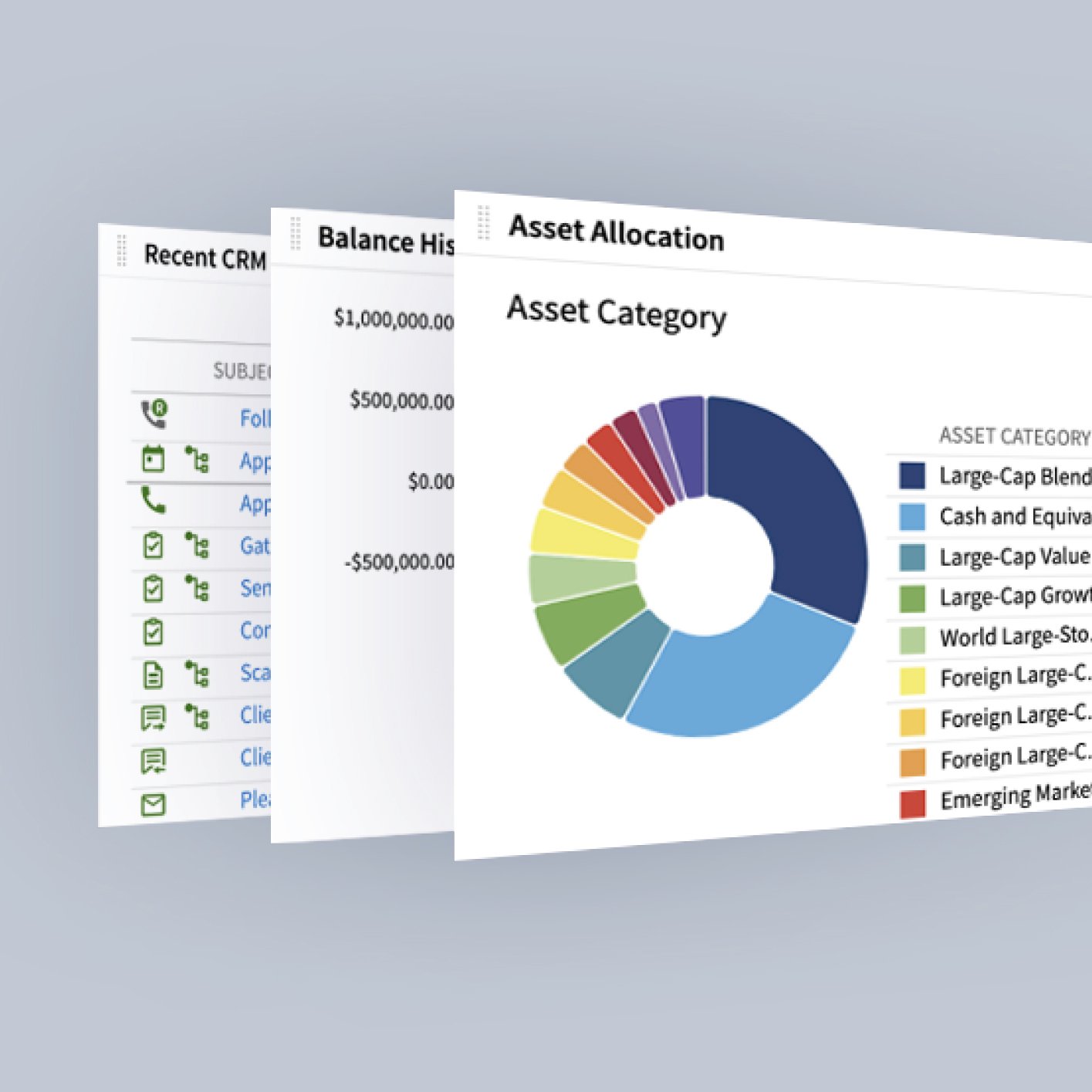1092x1092 pixels.
Task: Select the Large-Cap Blend color swatch
Action: pos(913,475)
